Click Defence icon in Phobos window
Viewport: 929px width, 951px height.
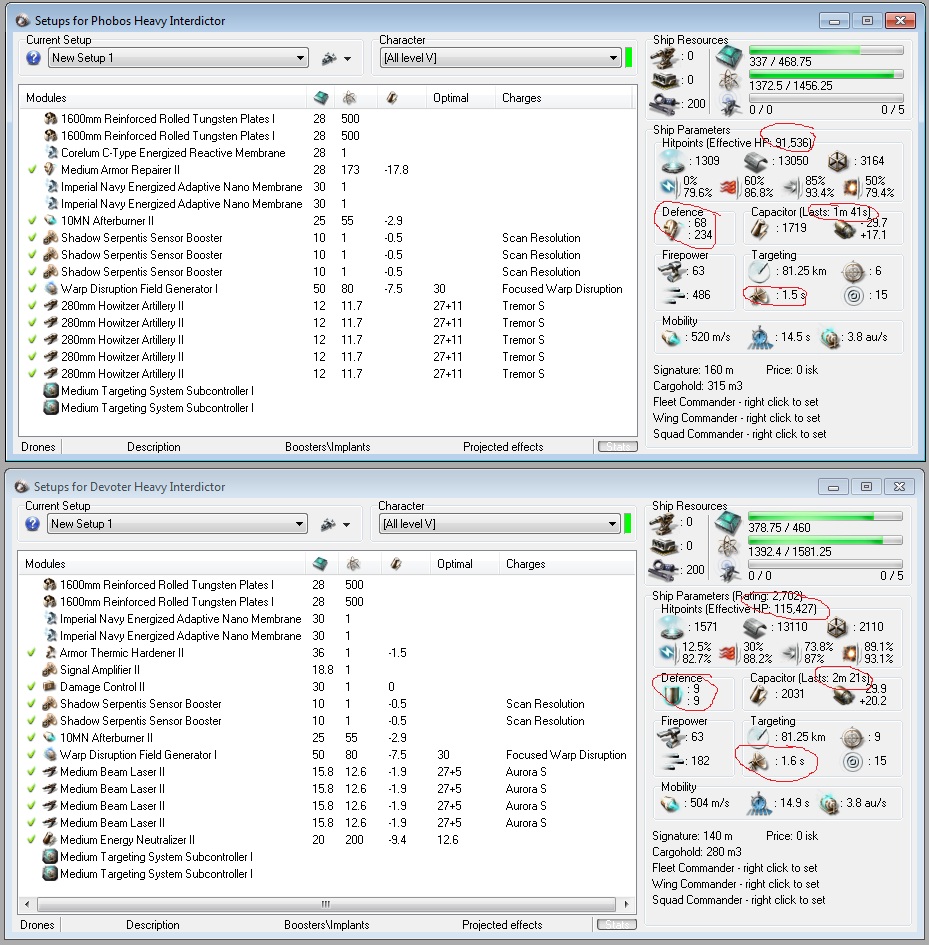tap(671, 229)
